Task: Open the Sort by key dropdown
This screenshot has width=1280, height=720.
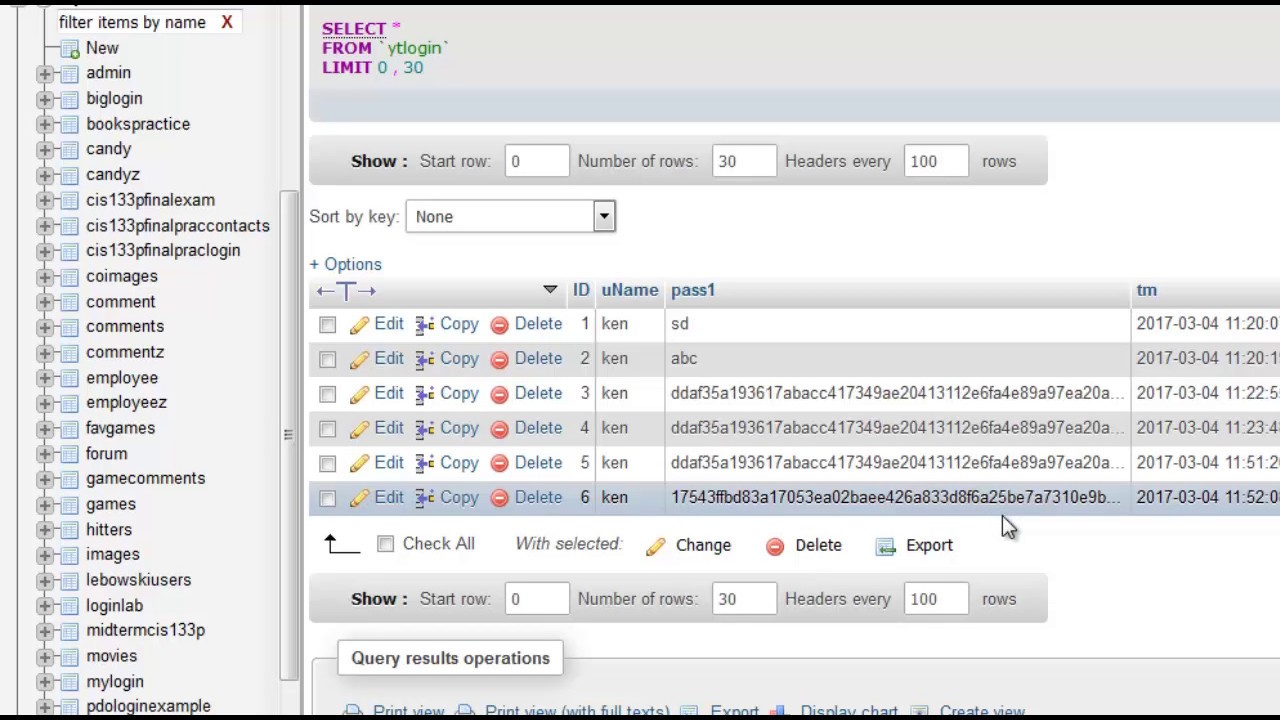Action: tap(510, 217)
